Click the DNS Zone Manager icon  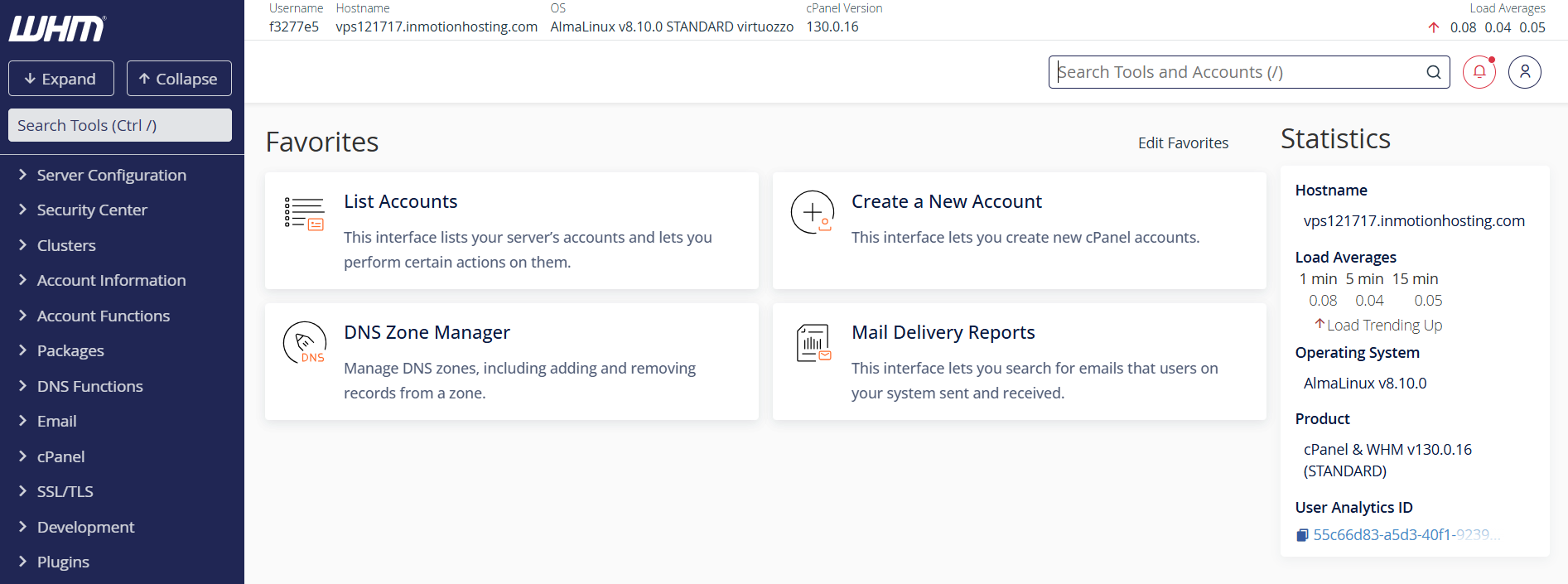pyautogui.click(x=305, y=343)
